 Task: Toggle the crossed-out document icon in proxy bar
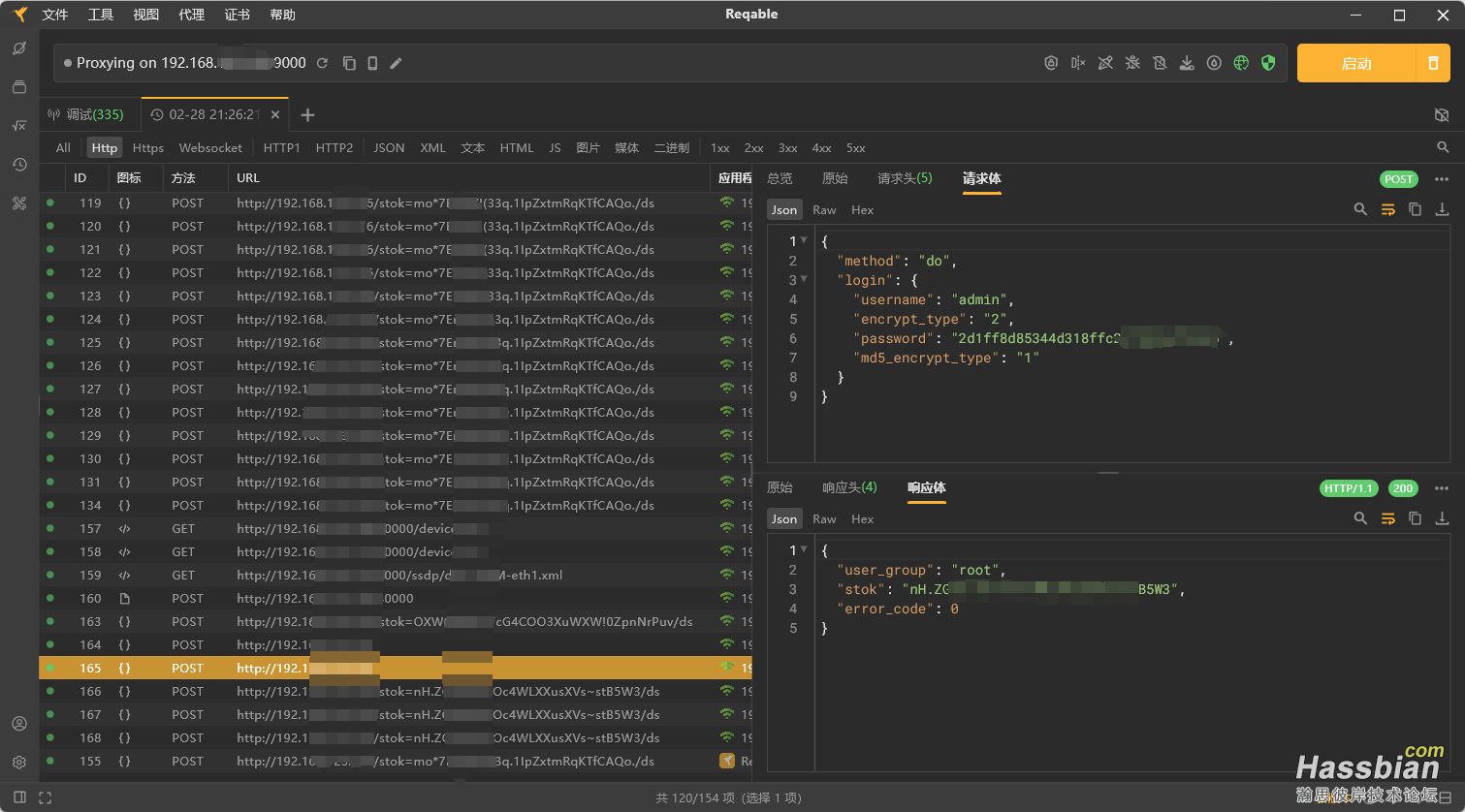[x=1160, y=63]
